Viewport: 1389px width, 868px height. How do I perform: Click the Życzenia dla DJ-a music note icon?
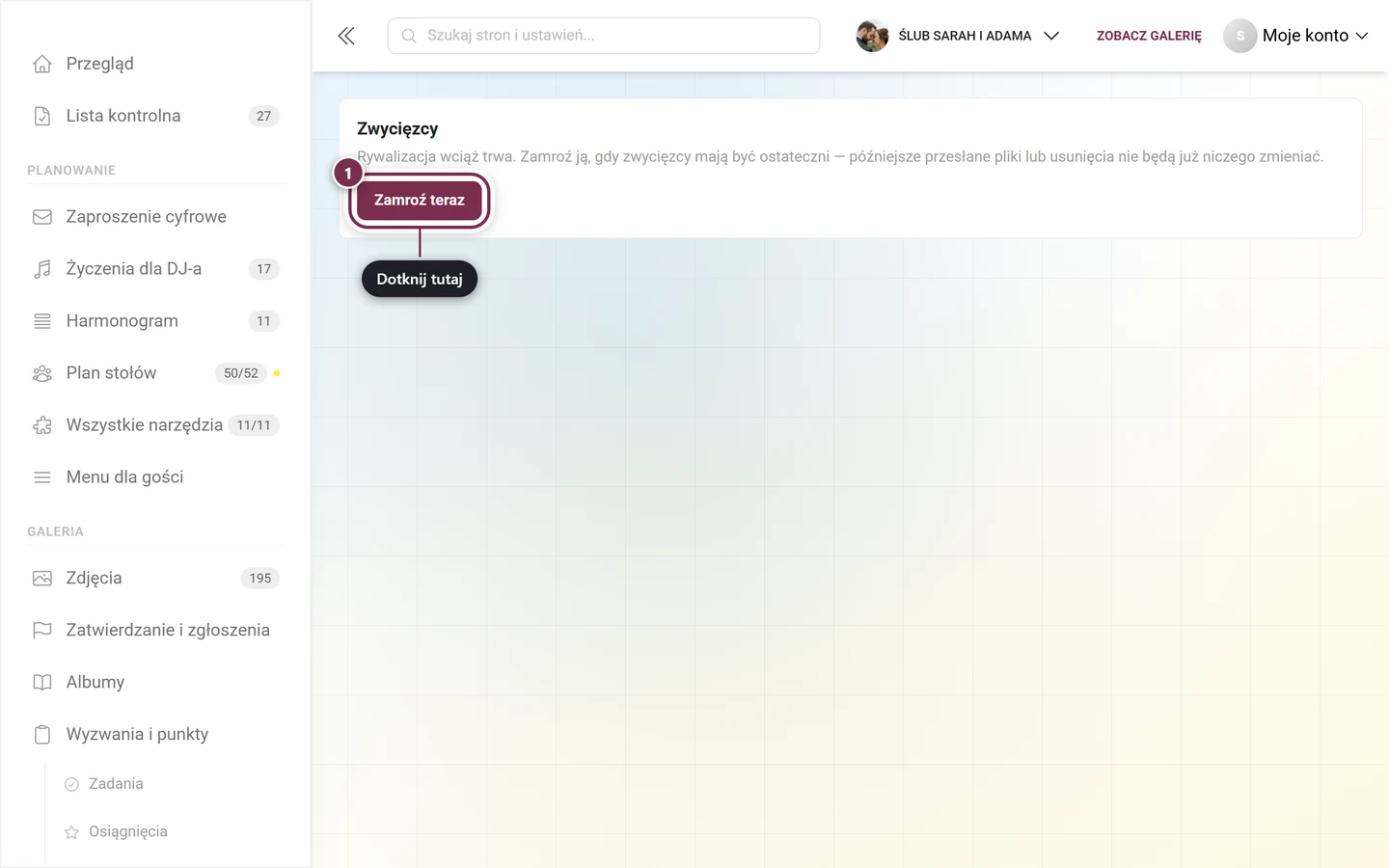point(42,269)
